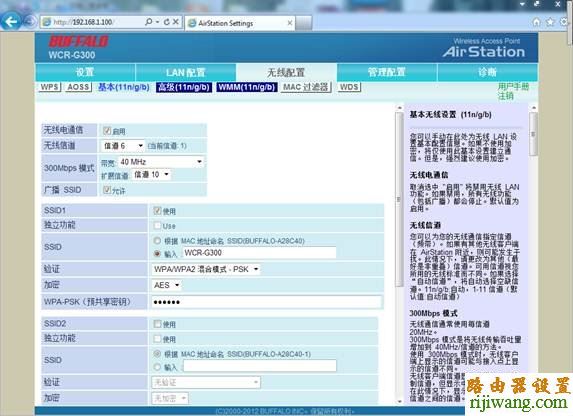Open the WDS submenu
Screen dimensions: 573x416
(x=349, y=87)
